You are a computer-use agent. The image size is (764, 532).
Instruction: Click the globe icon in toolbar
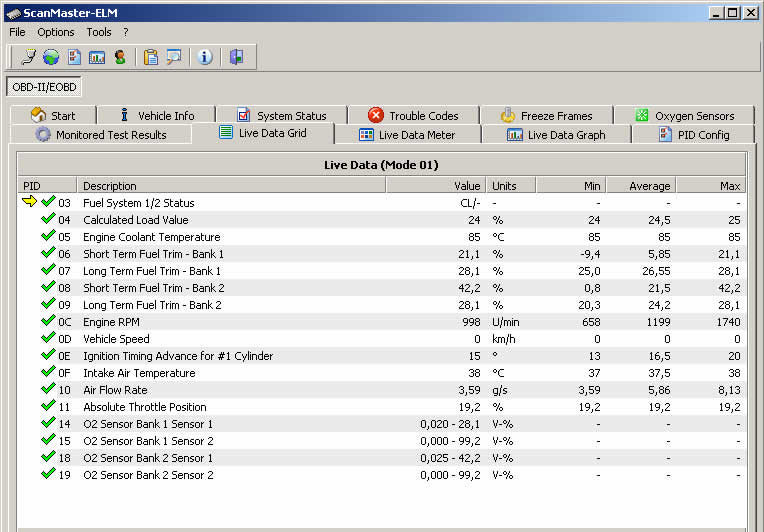pos(51,57)
